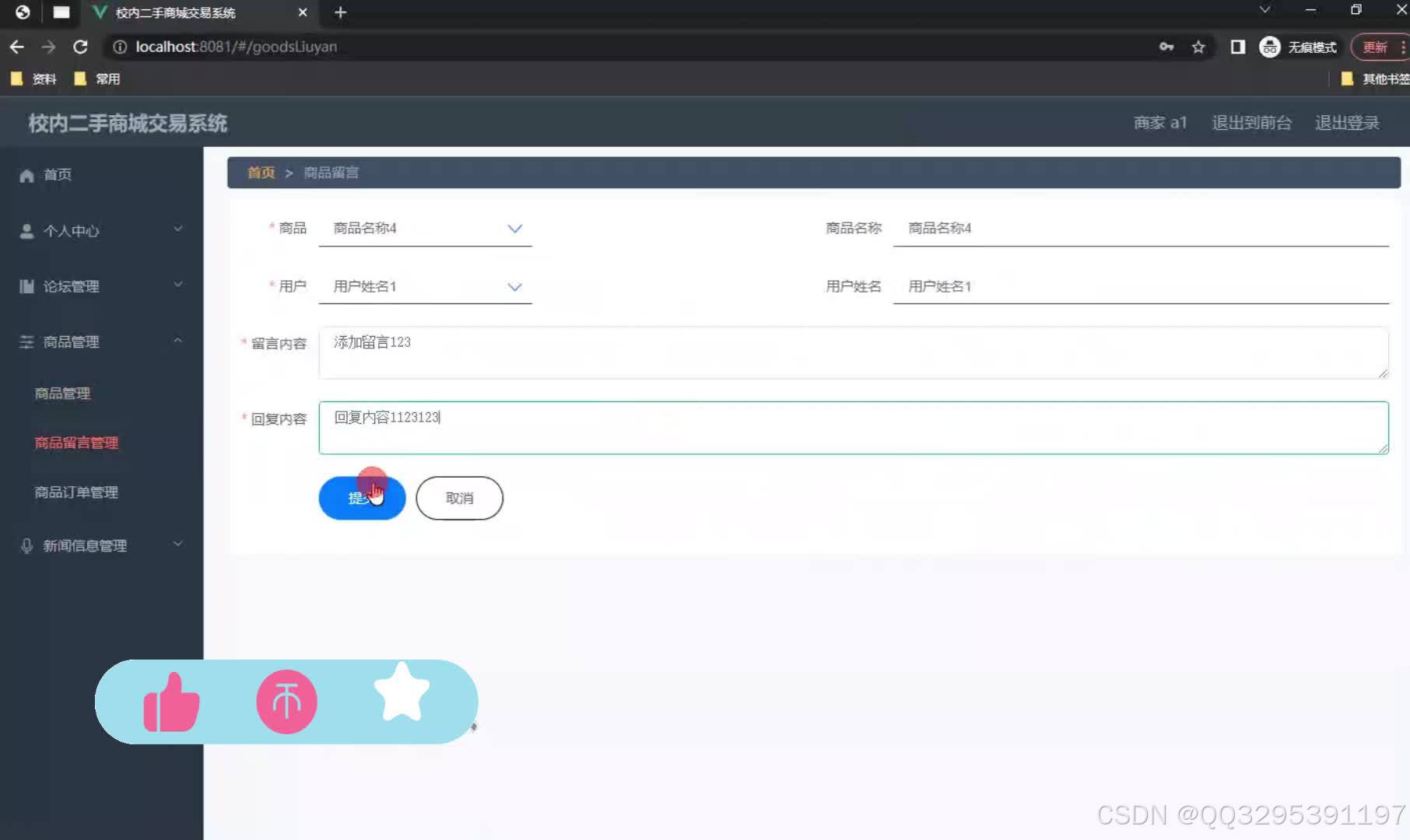Open the 用户 dropdown showing 用户姓名1
This screenshot has width=1410, height=840.
(426, 286)
